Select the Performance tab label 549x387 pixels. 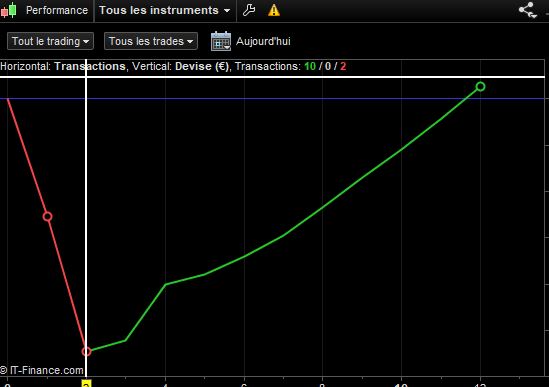pyautogui.click(x=57, y=10)
